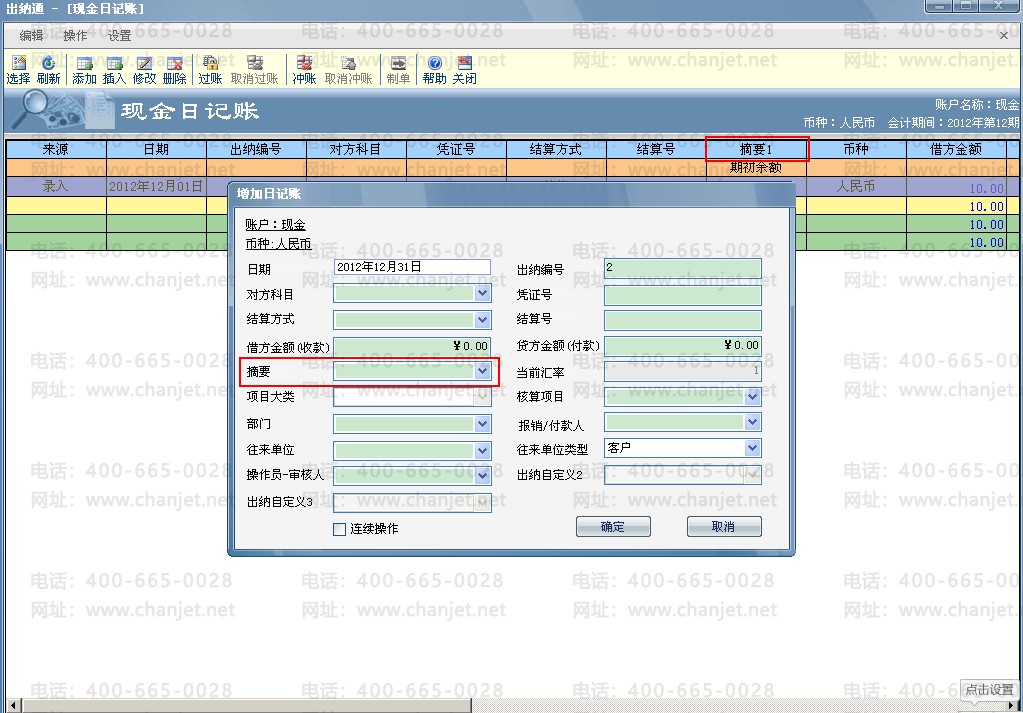Image resolution: width=1023 pixels, height=713 pixels.
Task: Open the 操作 menu
Action: click(75, 35)
